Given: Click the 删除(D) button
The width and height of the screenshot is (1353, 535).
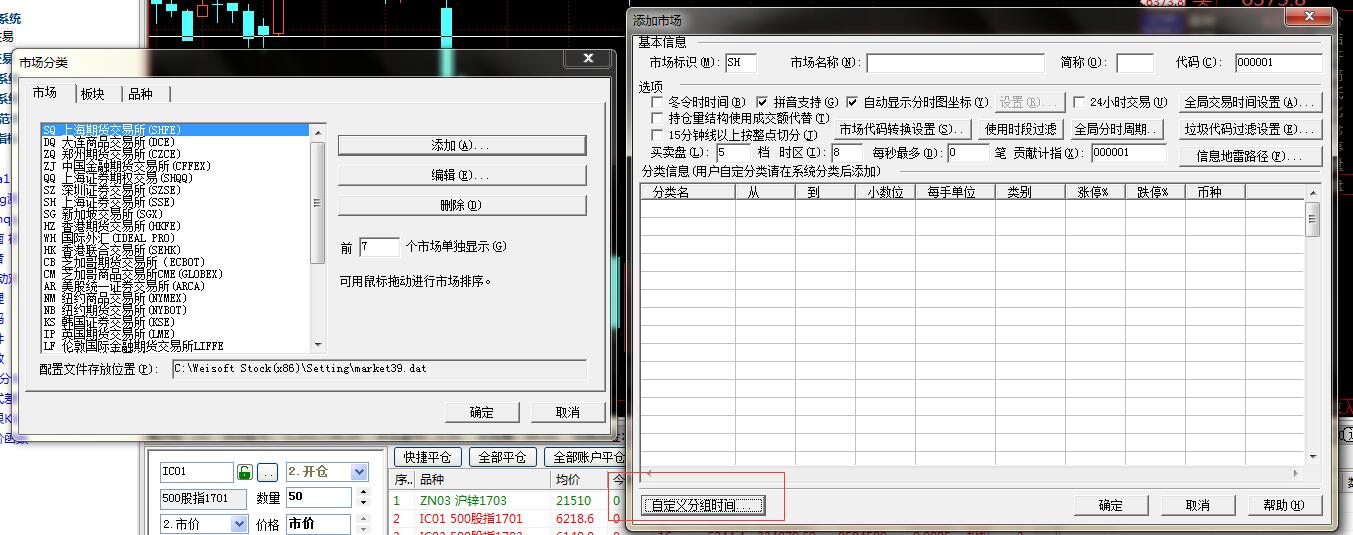Looking at the screenshot, I should [x=461, y=205].
